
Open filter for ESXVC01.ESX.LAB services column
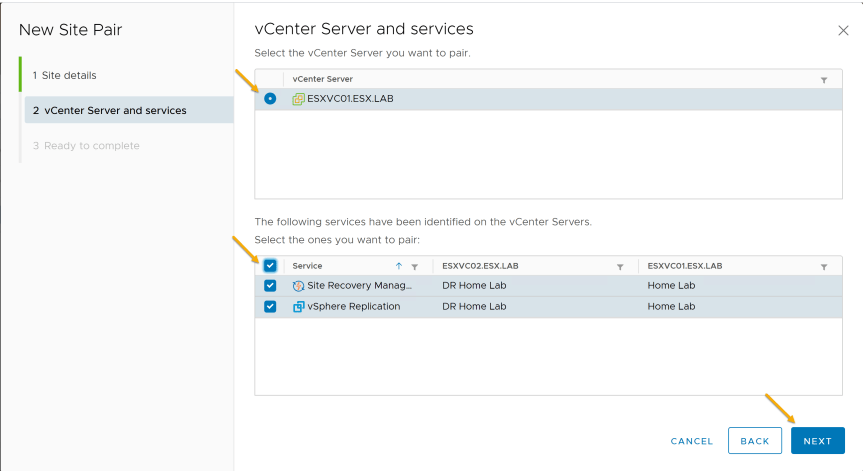click(x=824, y=267)
